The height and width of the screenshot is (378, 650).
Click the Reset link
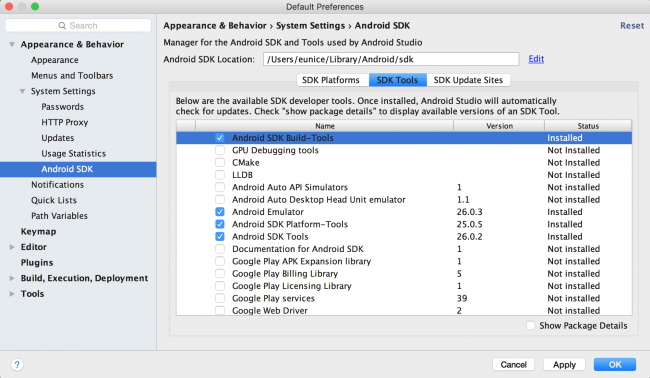632,26
